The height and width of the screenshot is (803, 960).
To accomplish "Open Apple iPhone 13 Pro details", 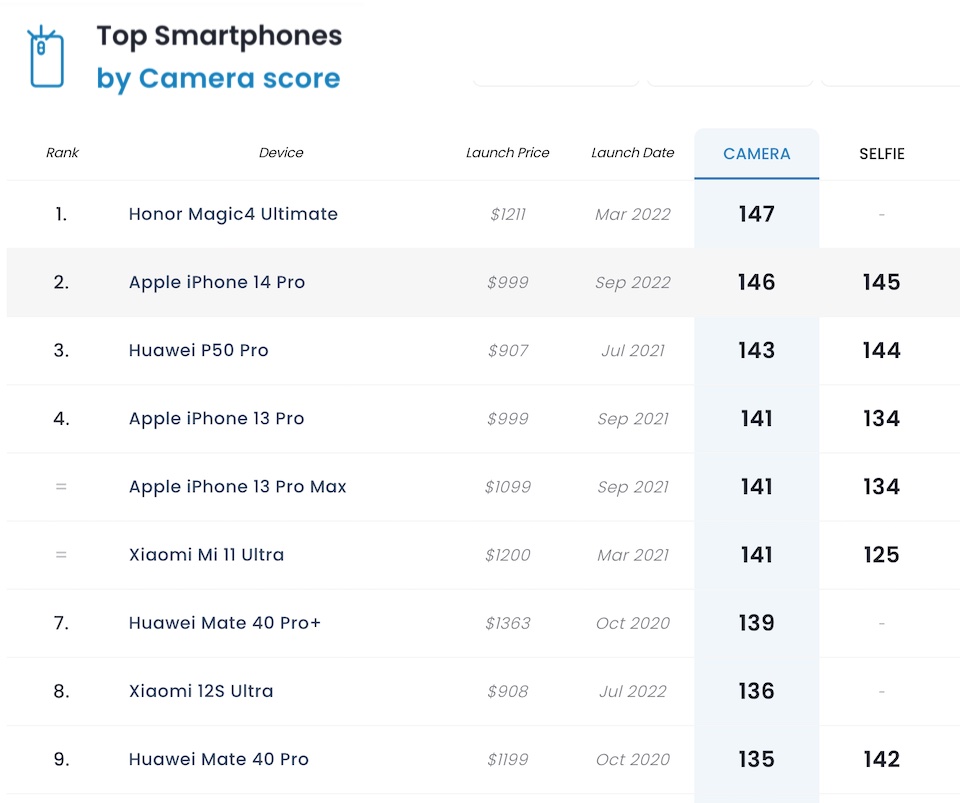I will 216,418.
